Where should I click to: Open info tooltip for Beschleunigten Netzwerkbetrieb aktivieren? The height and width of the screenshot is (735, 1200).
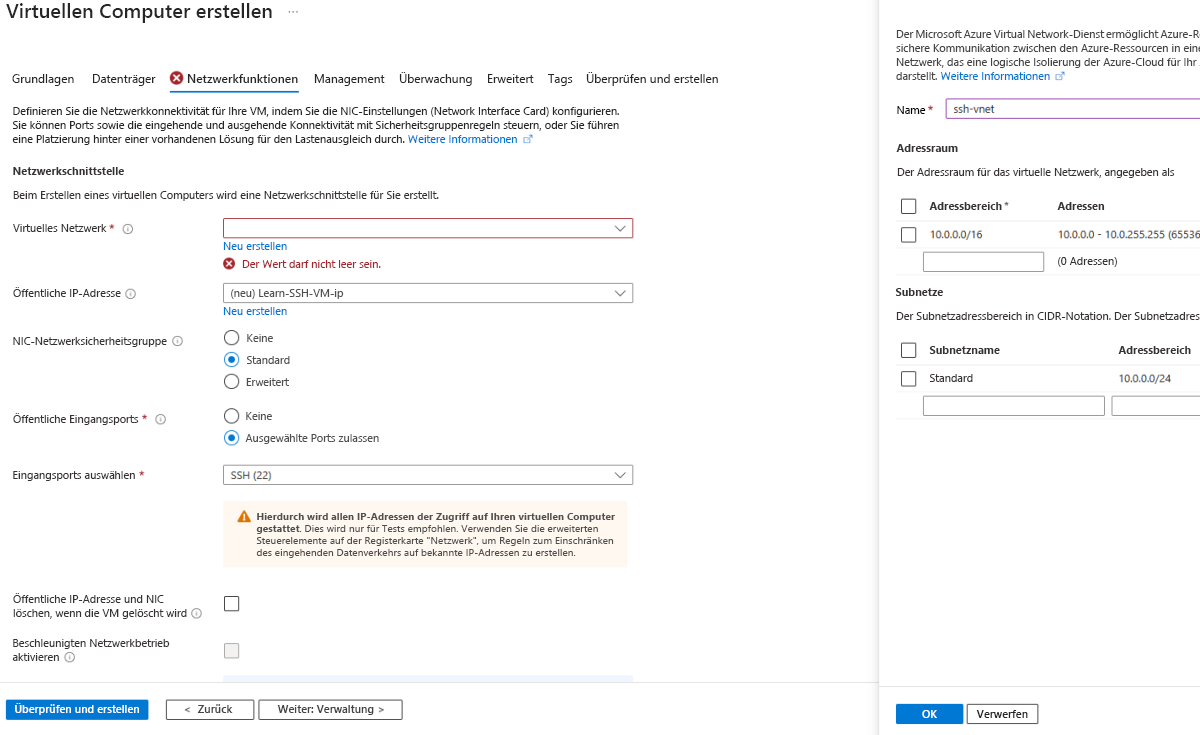coord(70,657)
